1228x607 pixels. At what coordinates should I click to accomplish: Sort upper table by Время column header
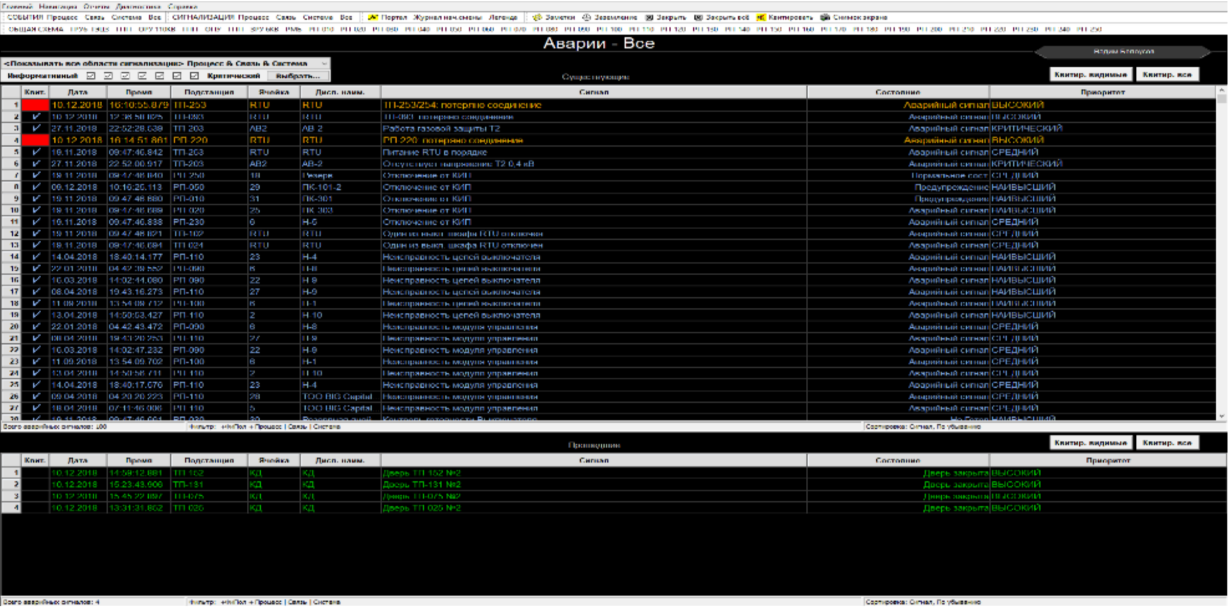pos(138,91)
